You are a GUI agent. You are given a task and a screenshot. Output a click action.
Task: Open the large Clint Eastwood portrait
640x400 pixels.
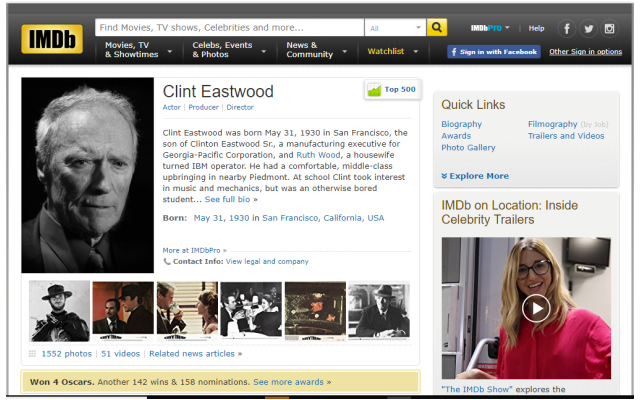click(88, 175)
